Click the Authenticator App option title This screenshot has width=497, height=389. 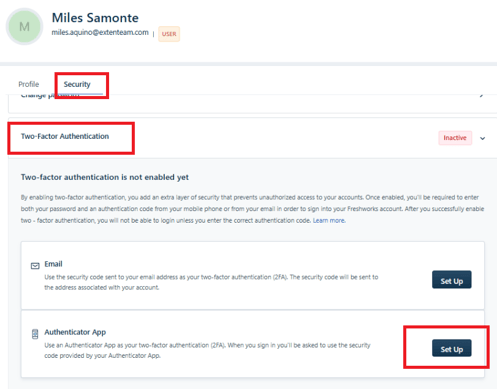[x=75, y=332]
